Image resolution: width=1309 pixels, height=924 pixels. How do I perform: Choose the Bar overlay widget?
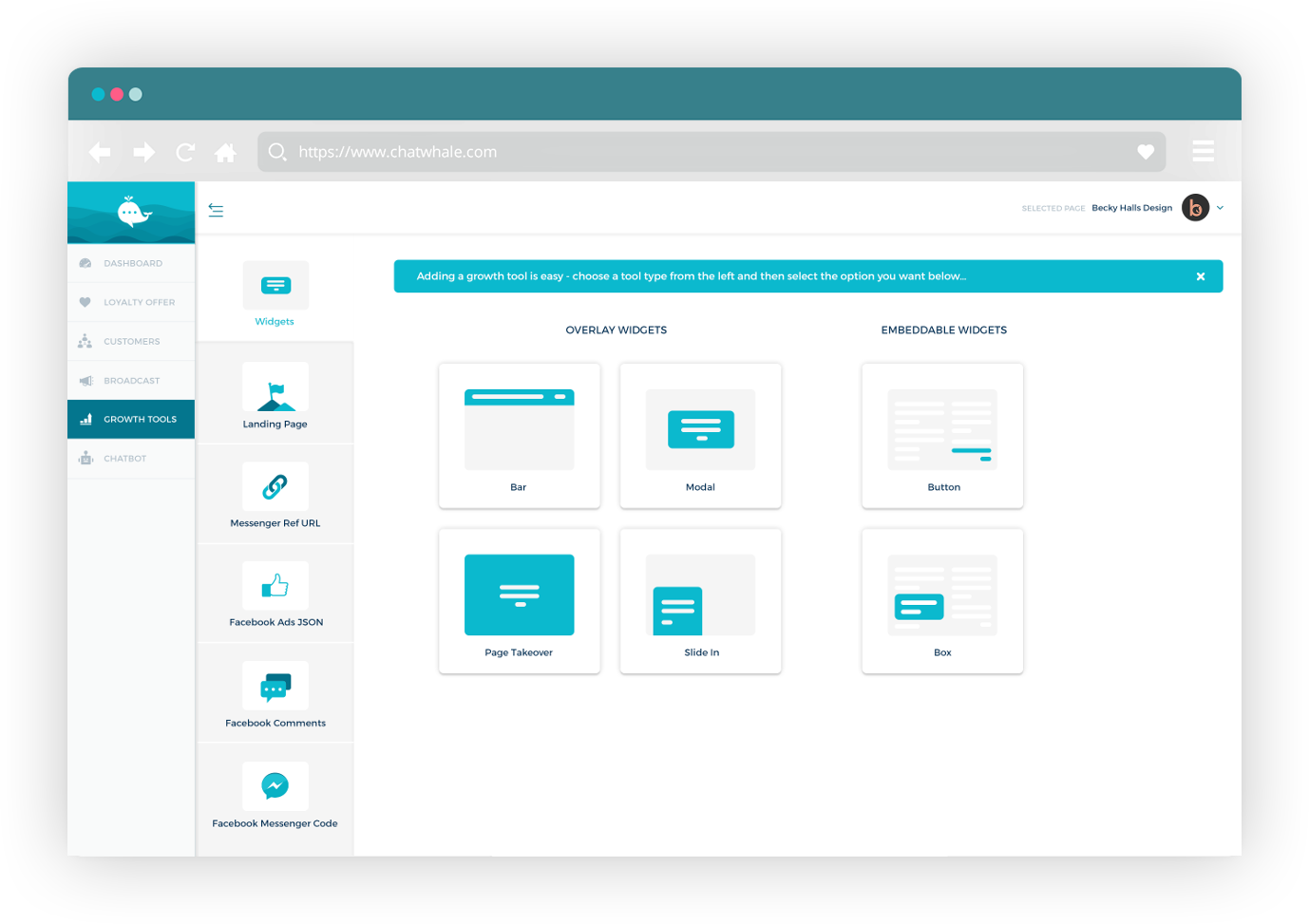point(520,436)
